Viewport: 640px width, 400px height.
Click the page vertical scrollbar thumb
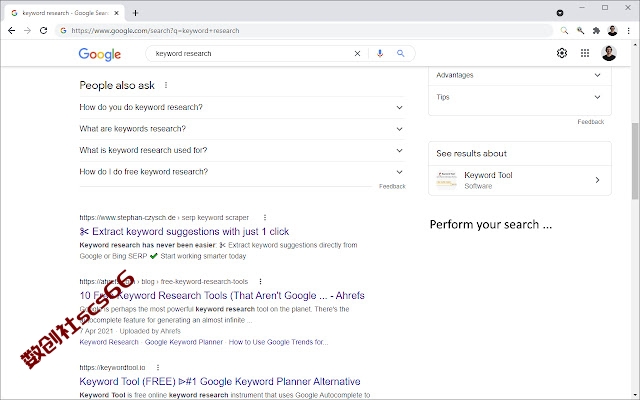(636, 161)
